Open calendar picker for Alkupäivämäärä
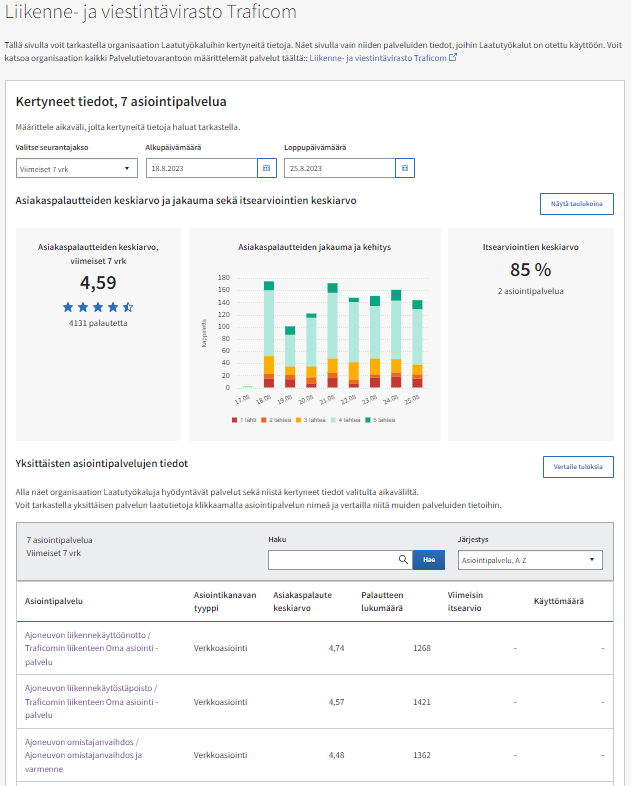Screen dimensions: 631x786 pyautogui.click(x=265, y=168)
